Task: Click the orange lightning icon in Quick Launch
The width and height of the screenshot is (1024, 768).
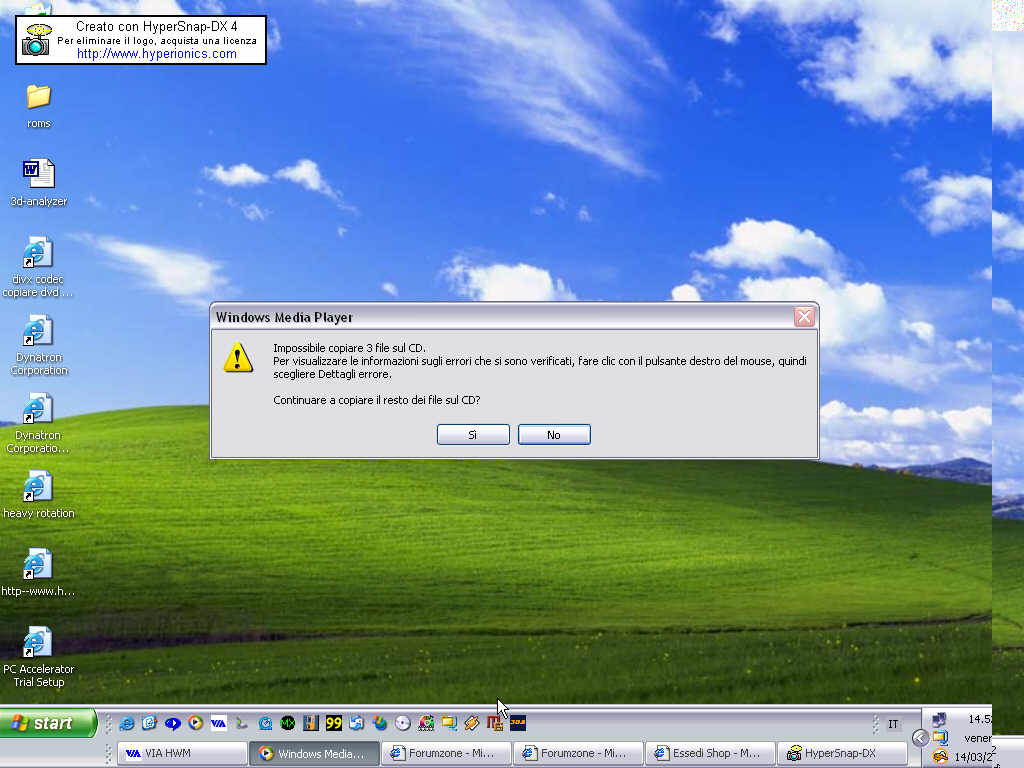Action: click(472, 723)
